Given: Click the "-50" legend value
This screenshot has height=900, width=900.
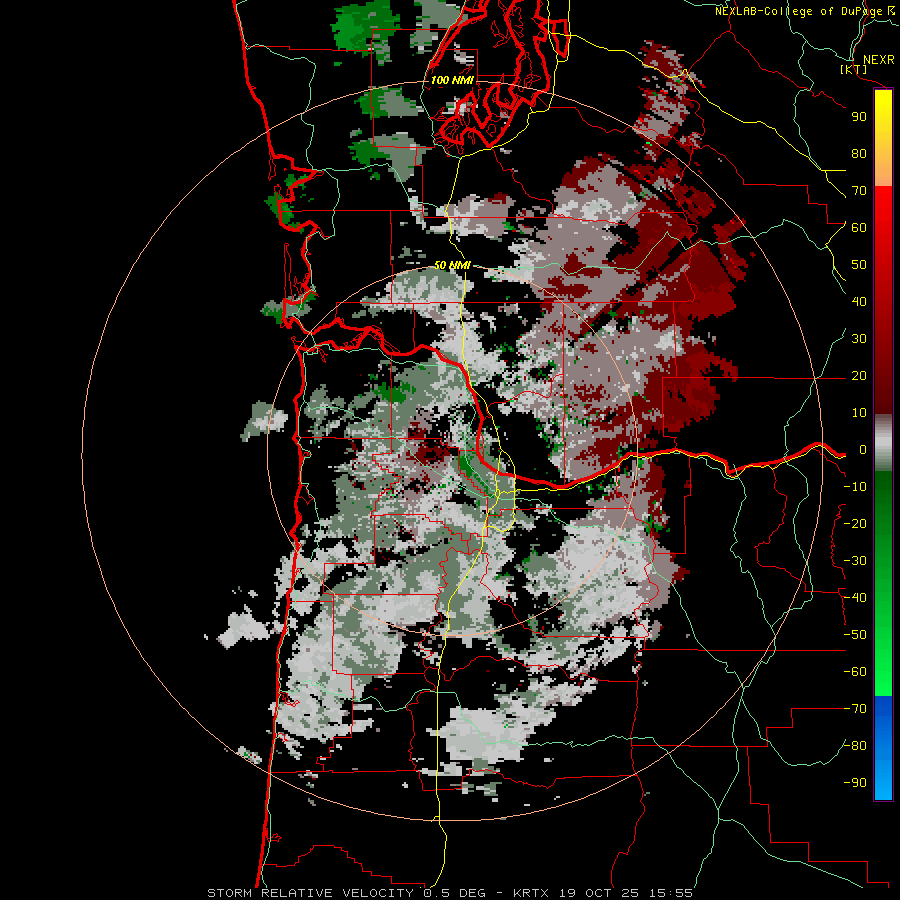Looking at the screenshot, I should [855, 635].
